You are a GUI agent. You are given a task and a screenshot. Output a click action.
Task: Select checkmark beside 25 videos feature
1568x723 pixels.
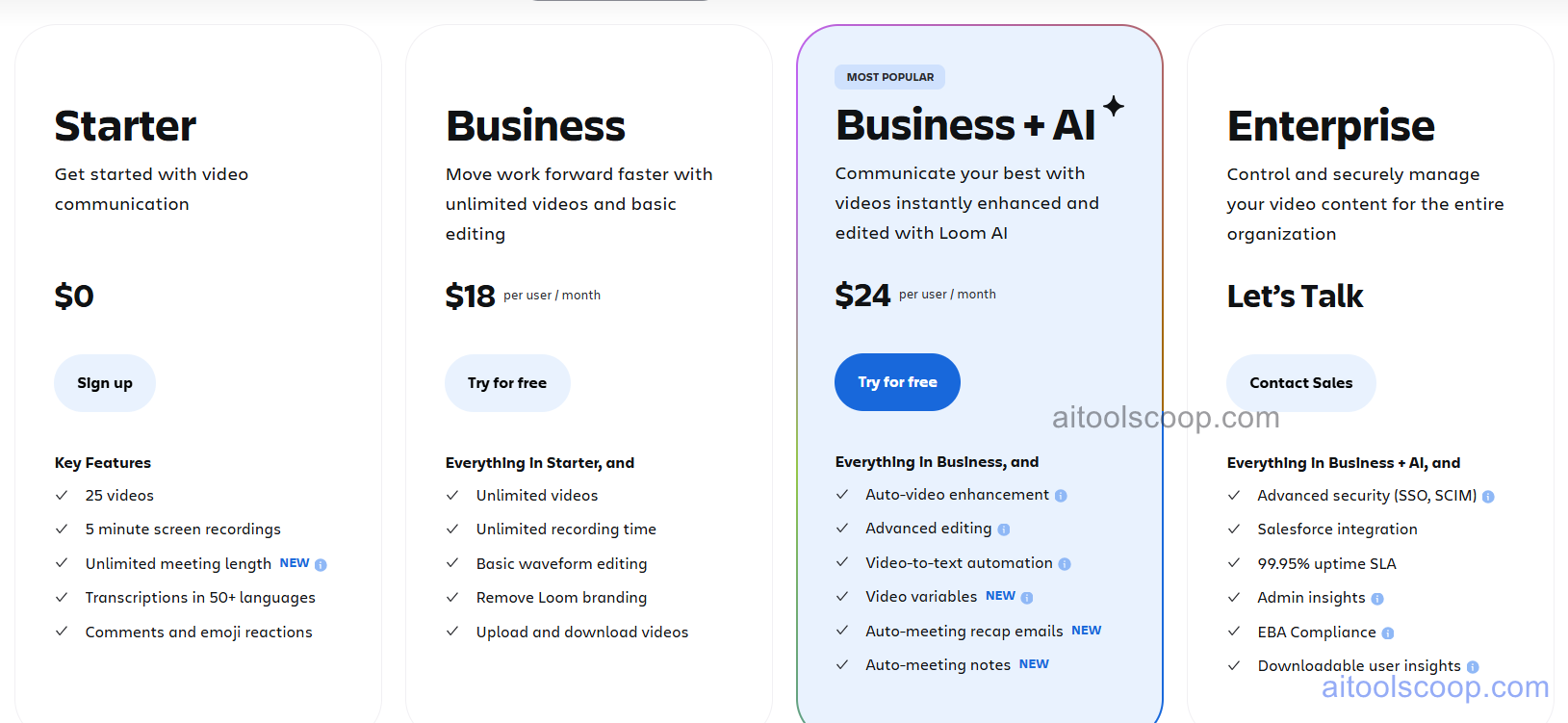[x=61, y=495]
